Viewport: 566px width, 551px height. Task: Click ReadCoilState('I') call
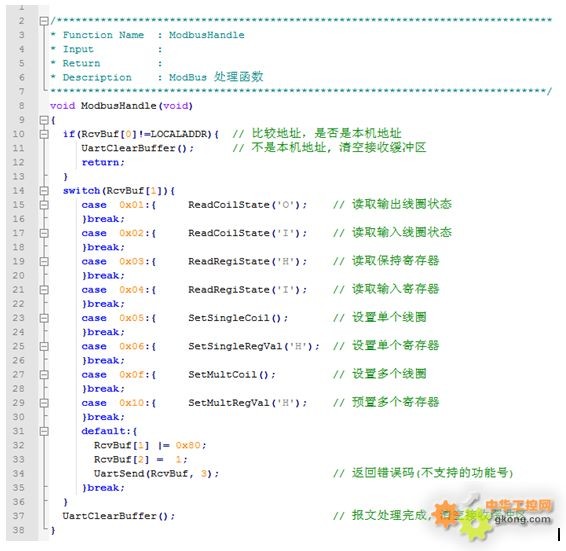click(247, 233)
